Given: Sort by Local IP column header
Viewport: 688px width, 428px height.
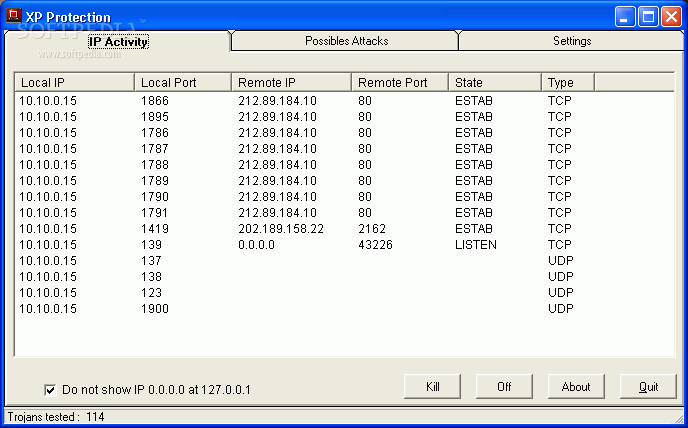Looking at the screenshot, I should [75, 83].
